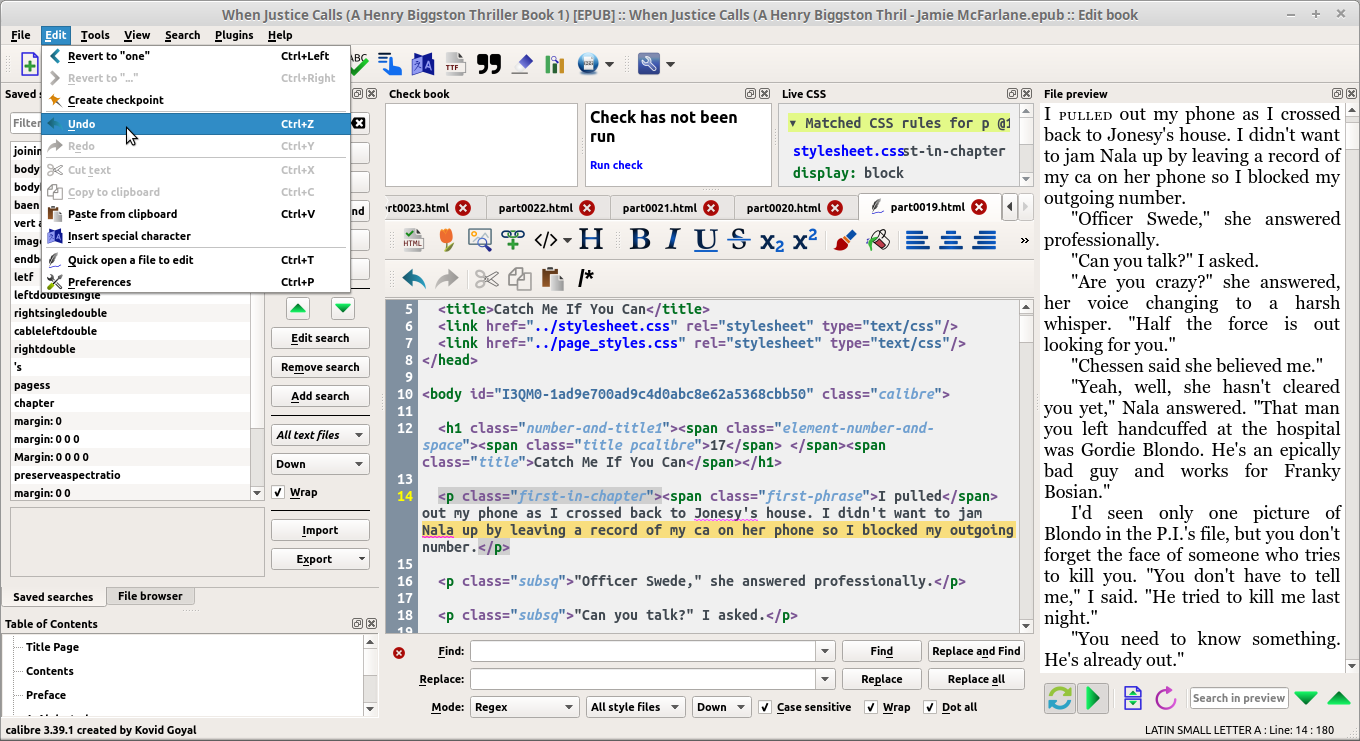Image resolution: width=1360 pixels, height=741 pixels.
Task: Apply italic formatting with the I icon
Action: [673, 240]
